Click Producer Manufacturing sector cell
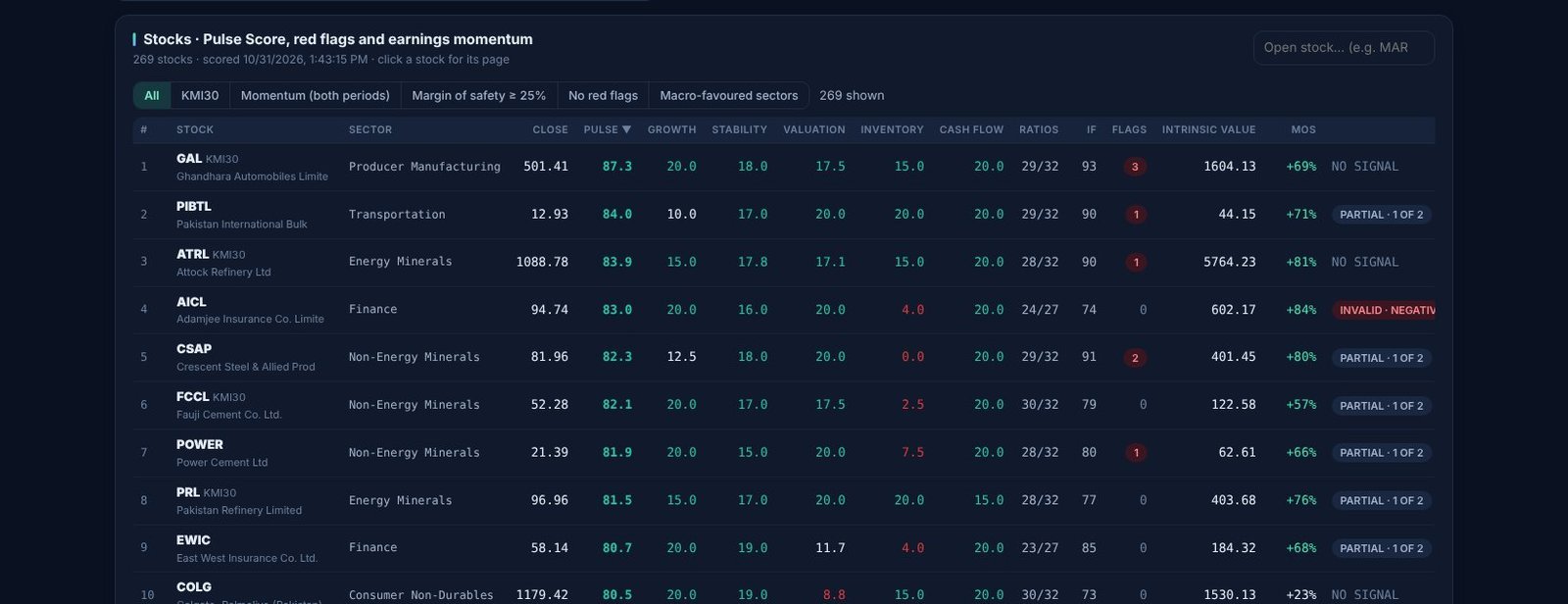1568x604 pixels. (x=424, y=167)
